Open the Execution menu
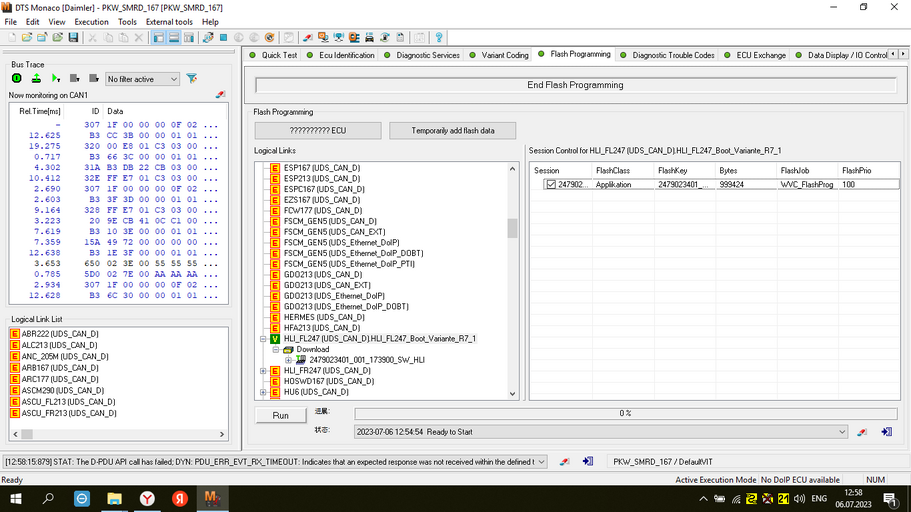The width and height of the screenshot is (911, 512). click(91, 22)
